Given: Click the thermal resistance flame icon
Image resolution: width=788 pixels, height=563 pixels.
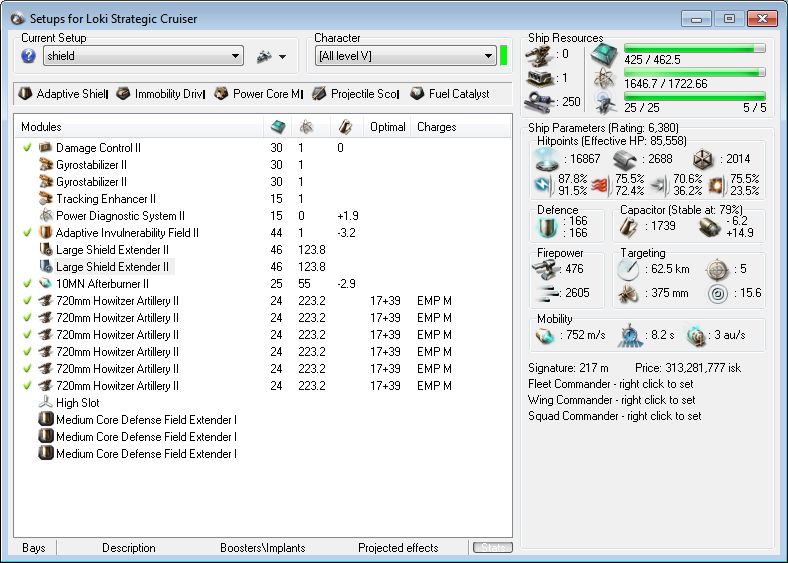Looking at the screenshot, I should click(x=601, y=185).
